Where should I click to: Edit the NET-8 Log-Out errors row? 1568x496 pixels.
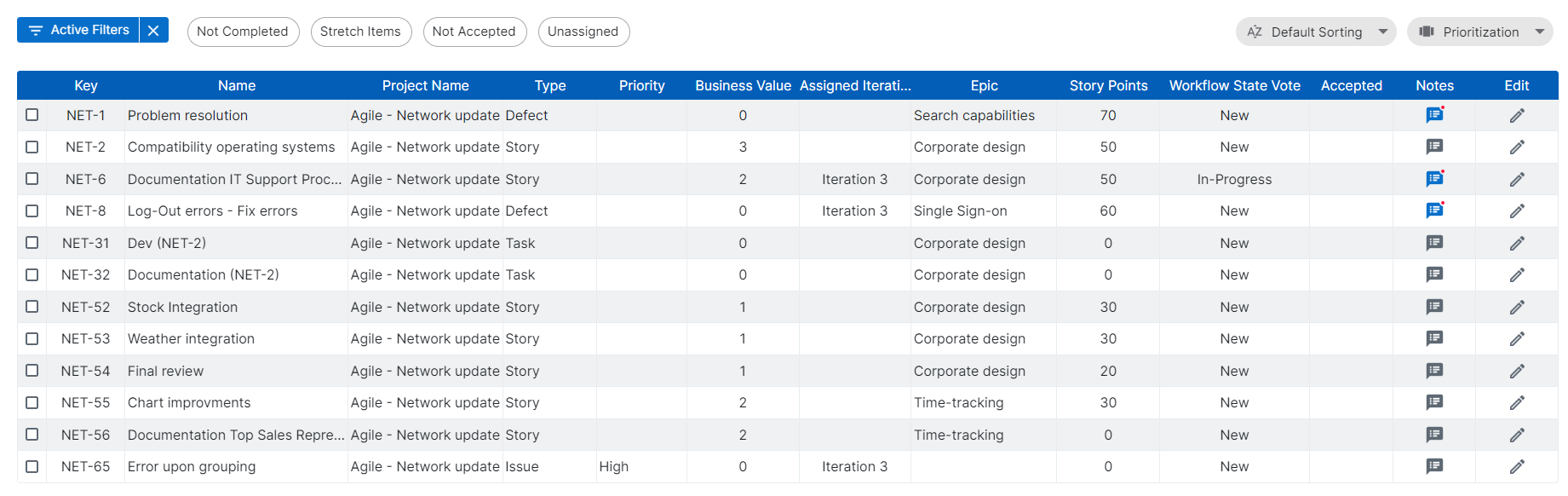(x=1517, y=211)
